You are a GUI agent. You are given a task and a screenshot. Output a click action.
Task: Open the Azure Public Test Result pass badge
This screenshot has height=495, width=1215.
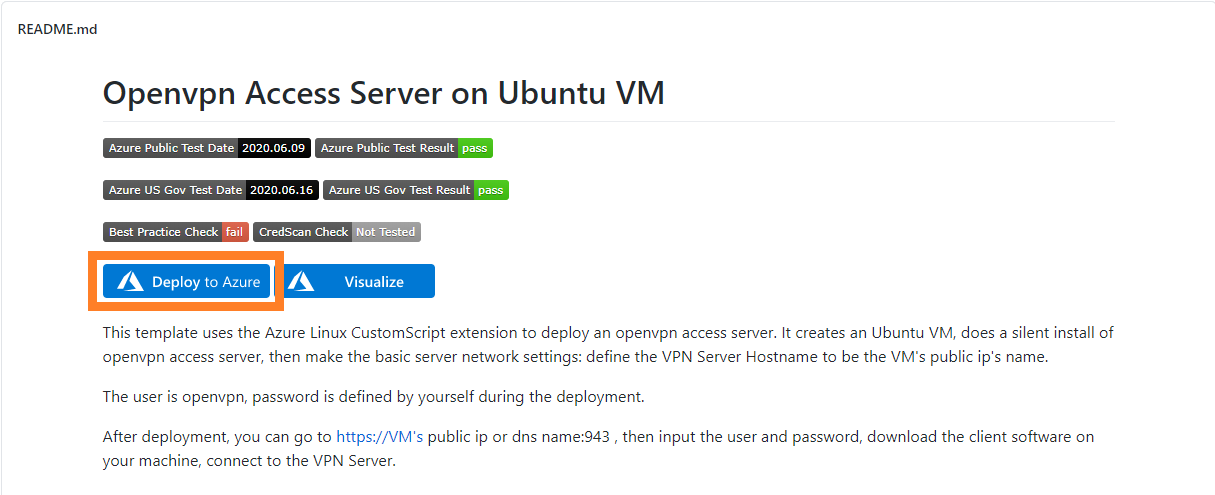coord(404,148)
